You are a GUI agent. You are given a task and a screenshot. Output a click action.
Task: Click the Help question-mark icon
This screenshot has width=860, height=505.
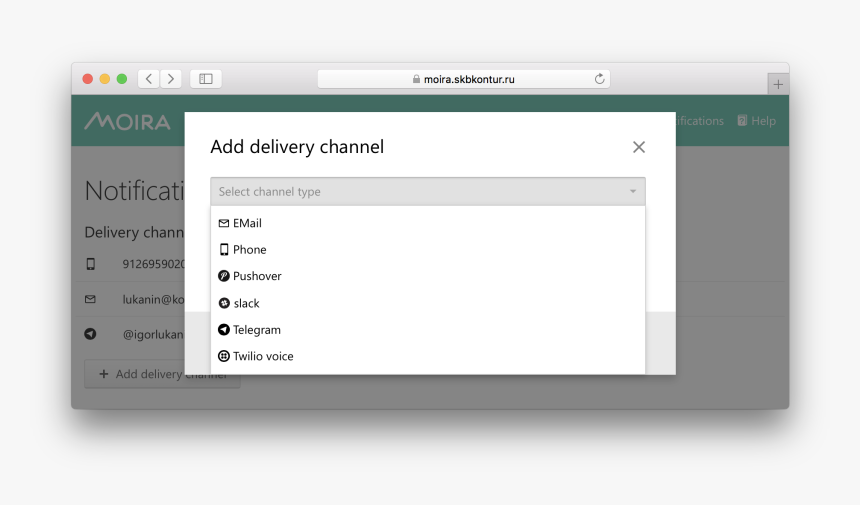coord(742,121)
